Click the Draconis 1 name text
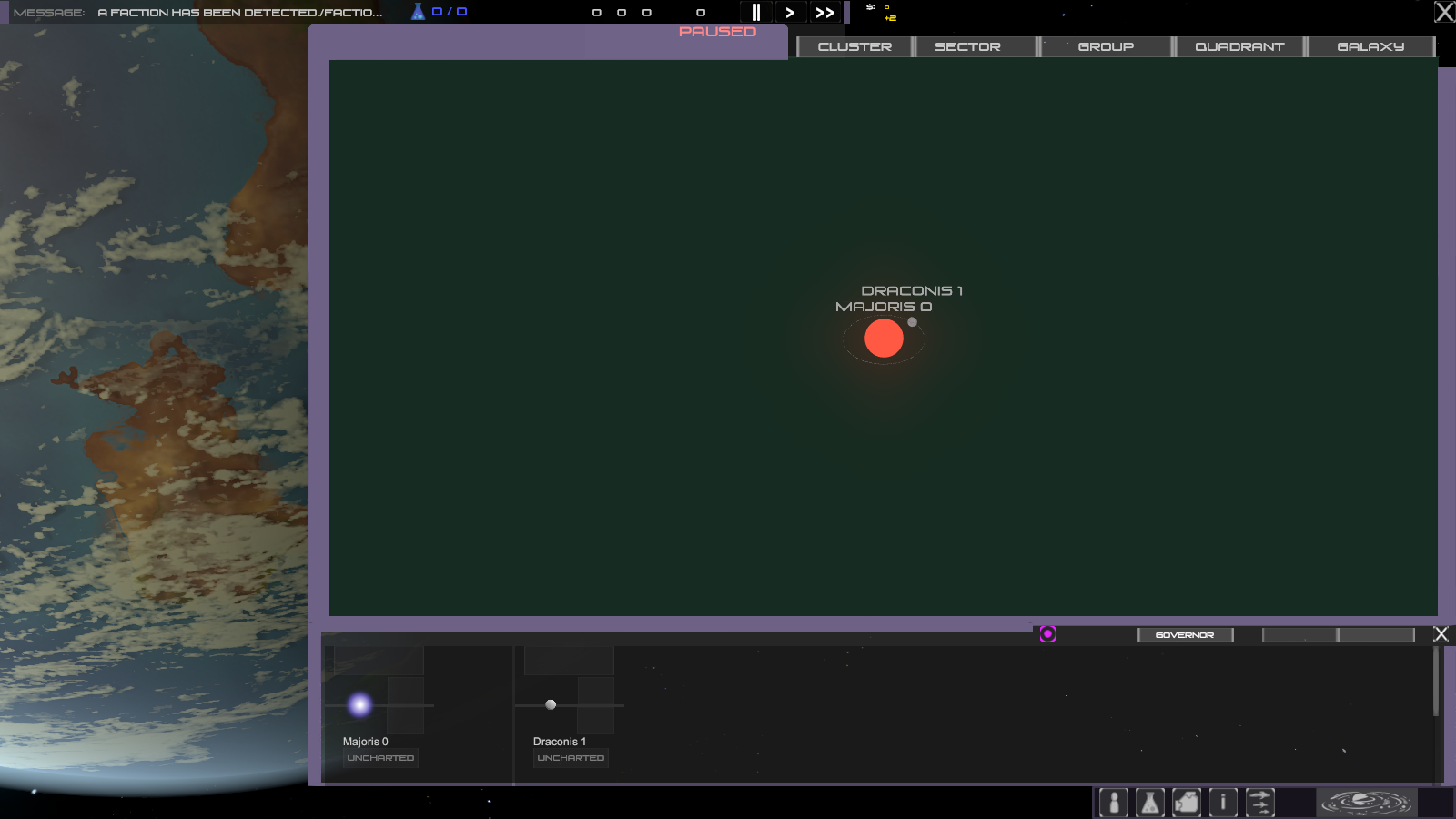 560,742
